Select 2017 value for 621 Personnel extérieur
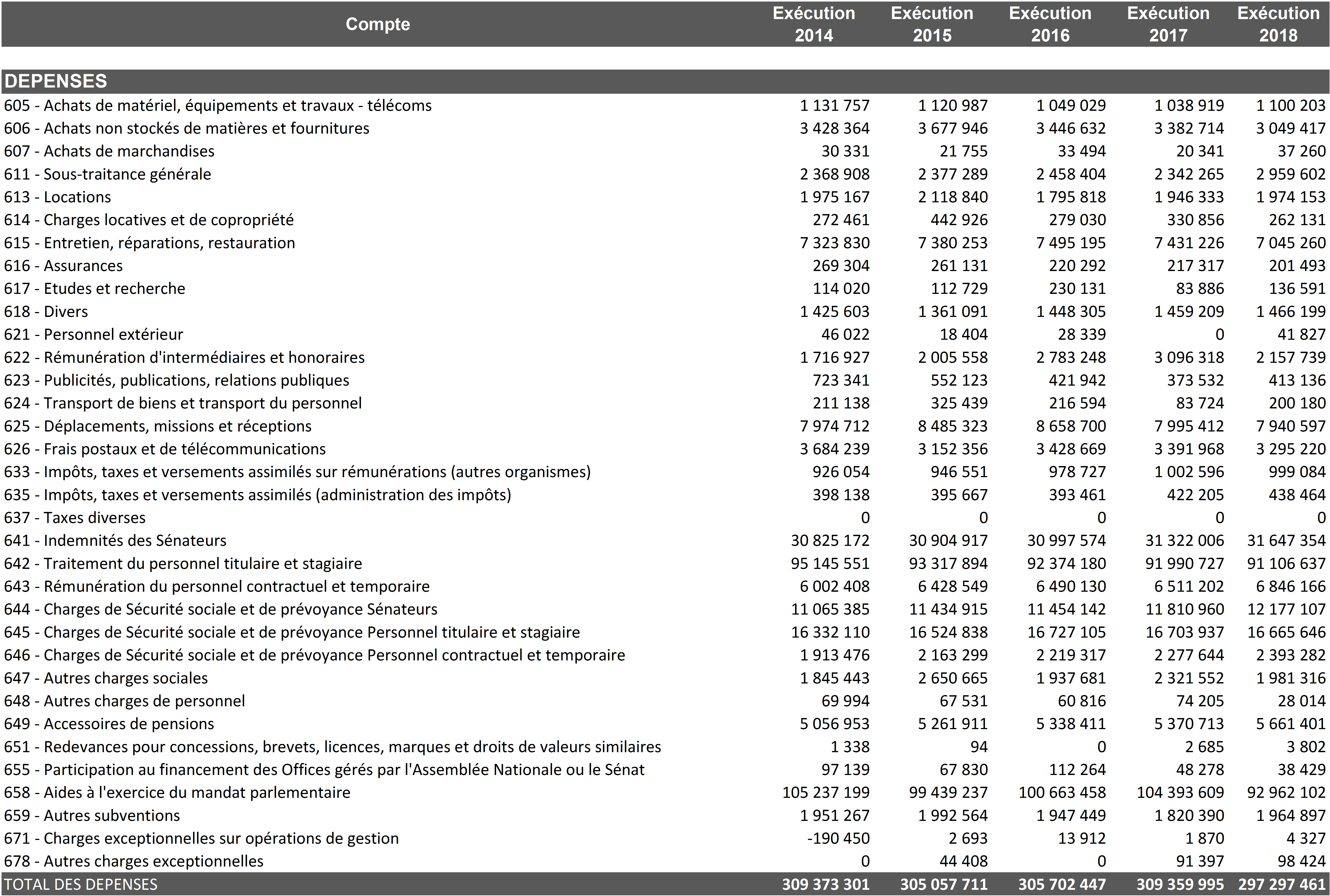Viewport: 1330px width, 896px height. [x=1219, y=334]
